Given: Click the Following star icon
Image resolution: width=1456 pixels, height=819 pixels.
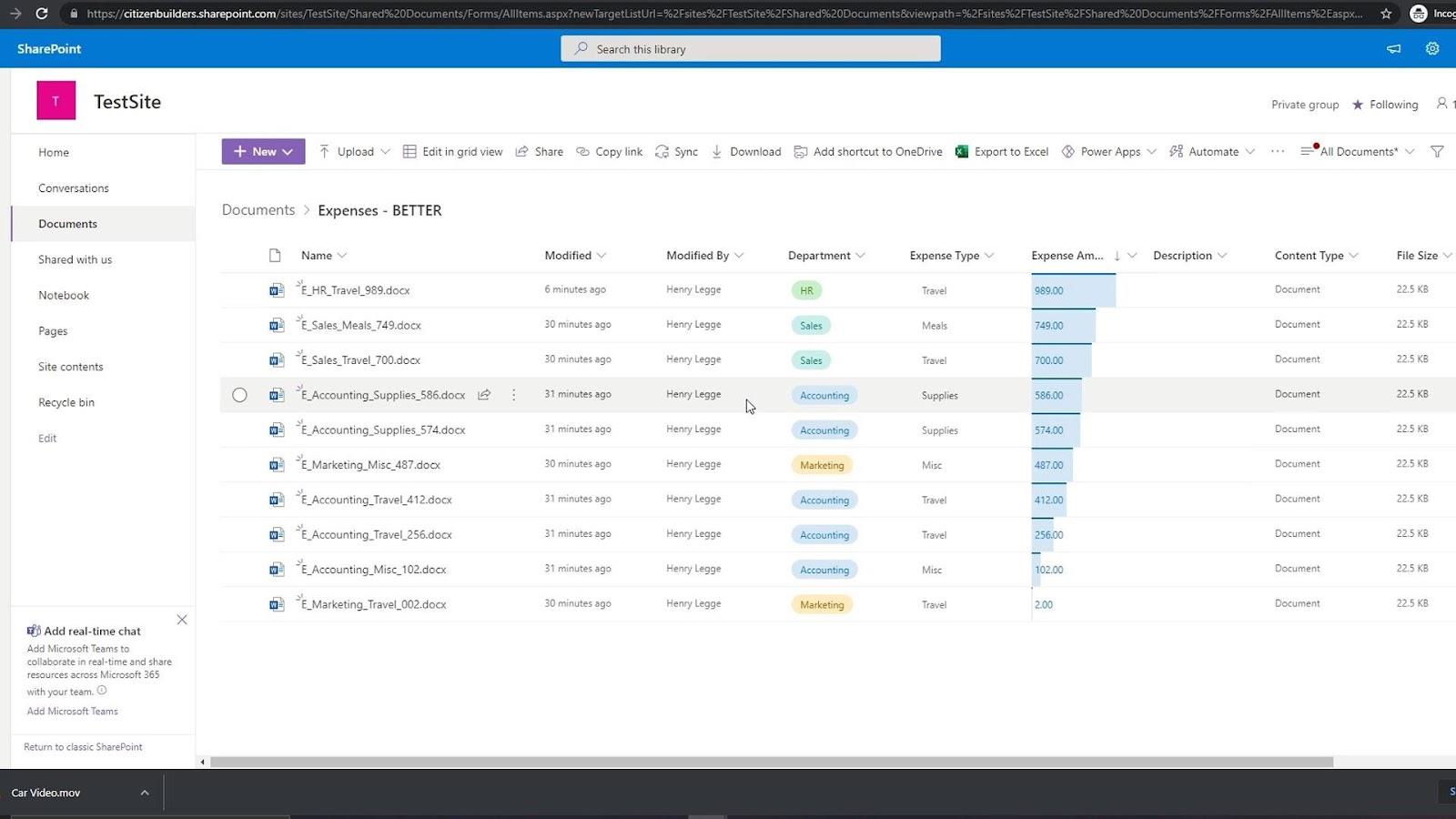Looking at the screenshot, I should (x=1358, y=105).
